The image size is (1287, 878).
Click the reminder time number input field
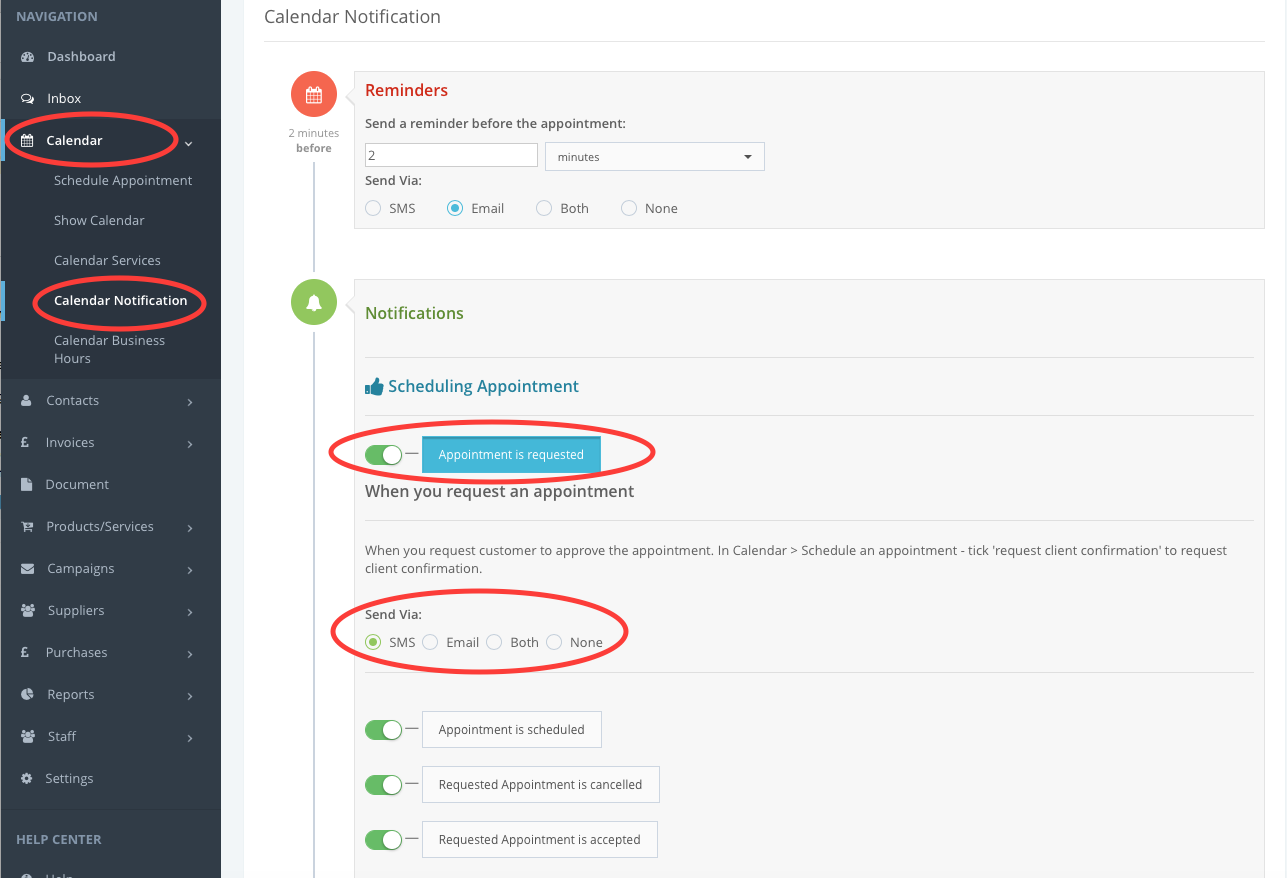click(x=451, y=156)
